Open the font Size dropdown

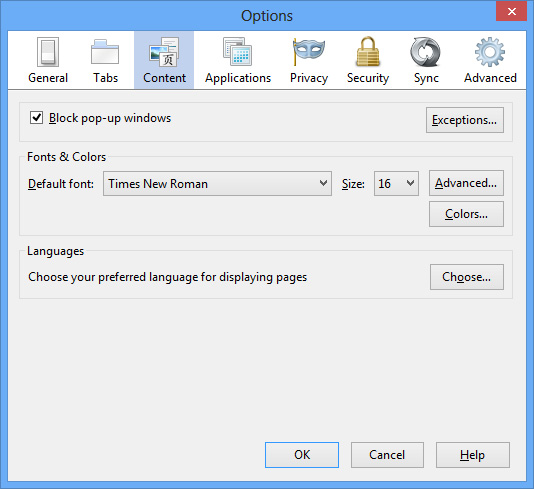pyautogui.click(x=396, y=184)
